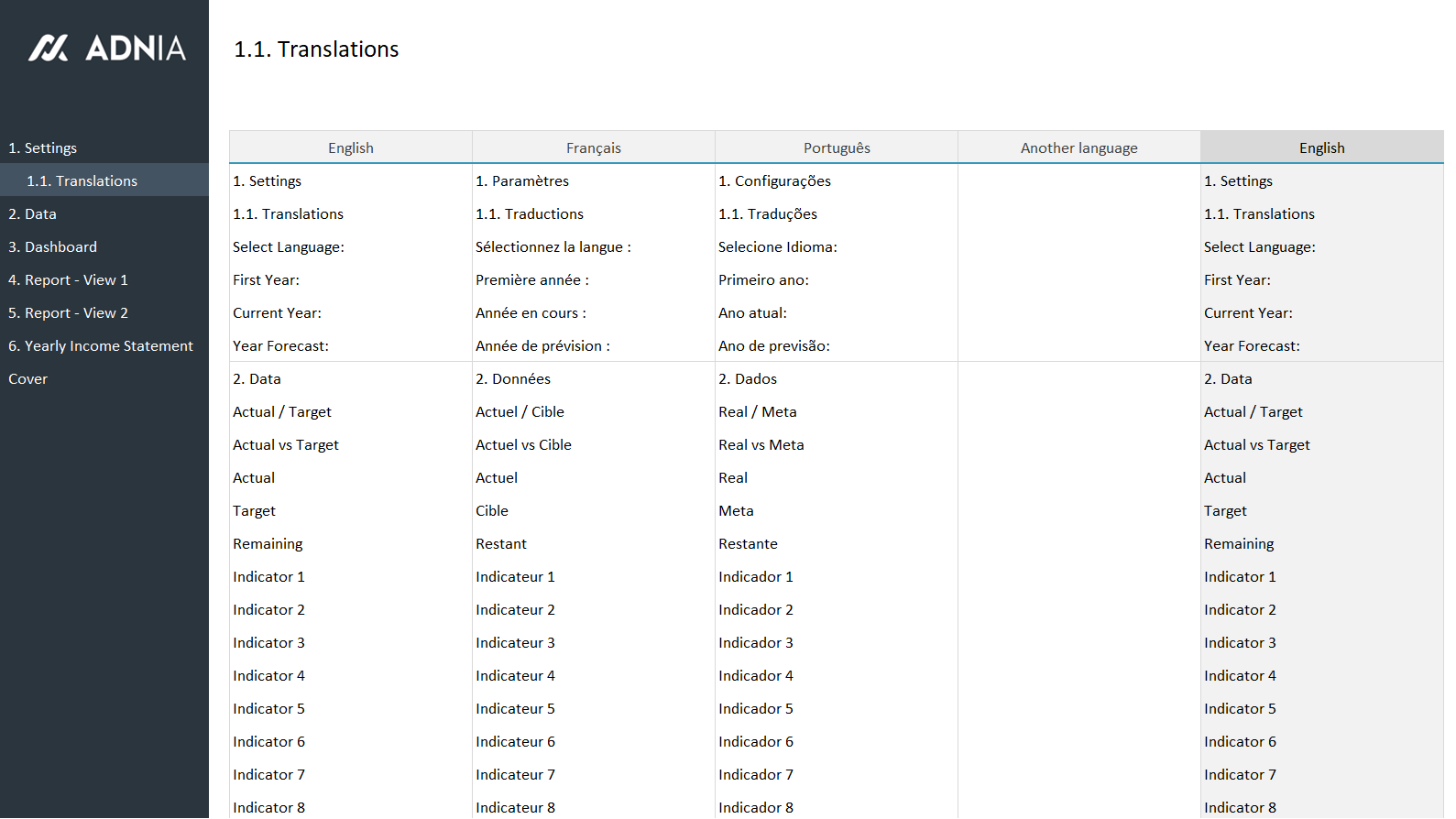Click the Português column header

point(836,148)
